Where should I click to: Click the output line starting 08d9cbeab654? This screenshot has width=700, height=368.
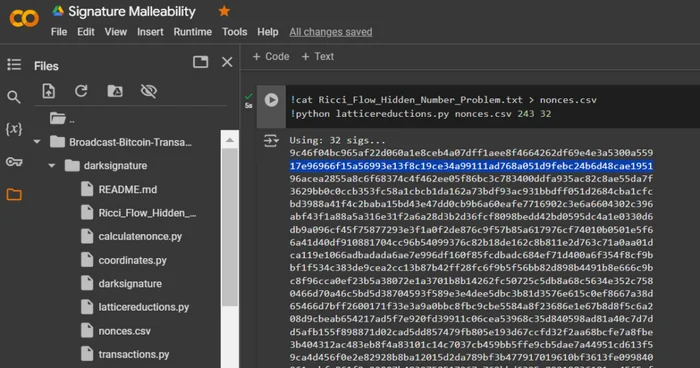471,319
